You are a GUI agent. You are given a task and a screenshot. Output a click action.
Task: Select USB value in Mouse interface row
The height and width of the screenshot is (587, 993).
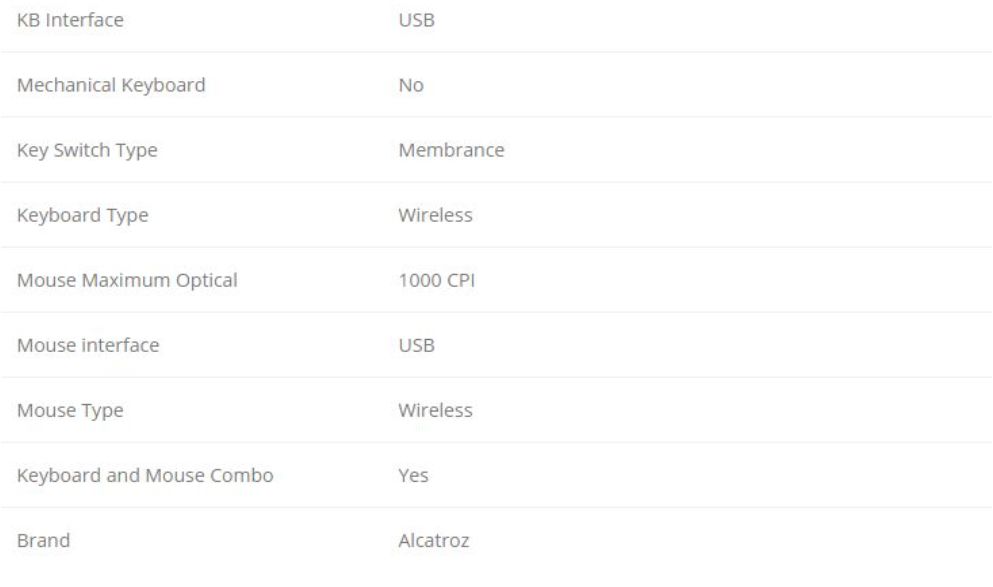click(417, 346)
